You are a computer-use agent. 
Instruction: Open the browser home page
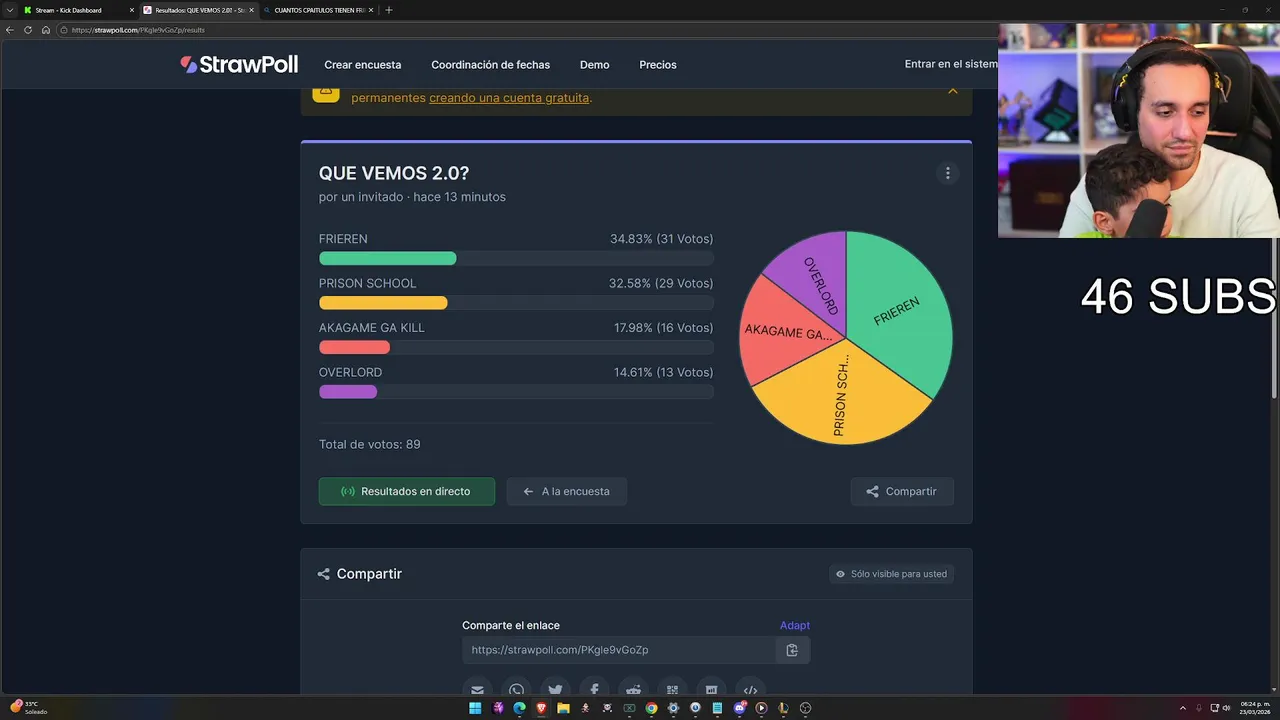coord(45,30)
